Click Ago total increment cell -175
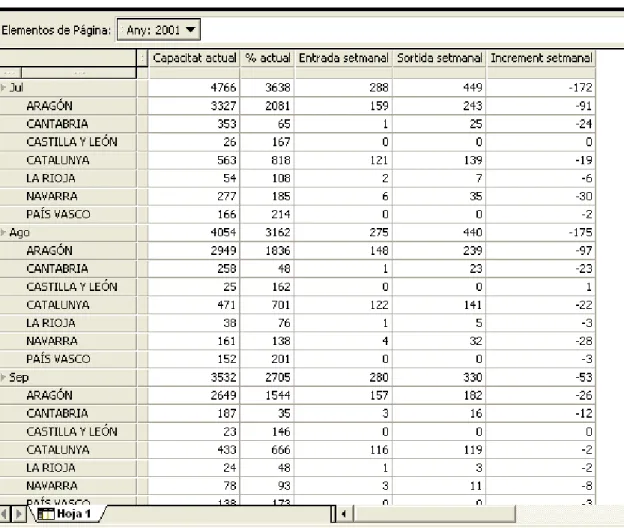 (x=541, y=232)
